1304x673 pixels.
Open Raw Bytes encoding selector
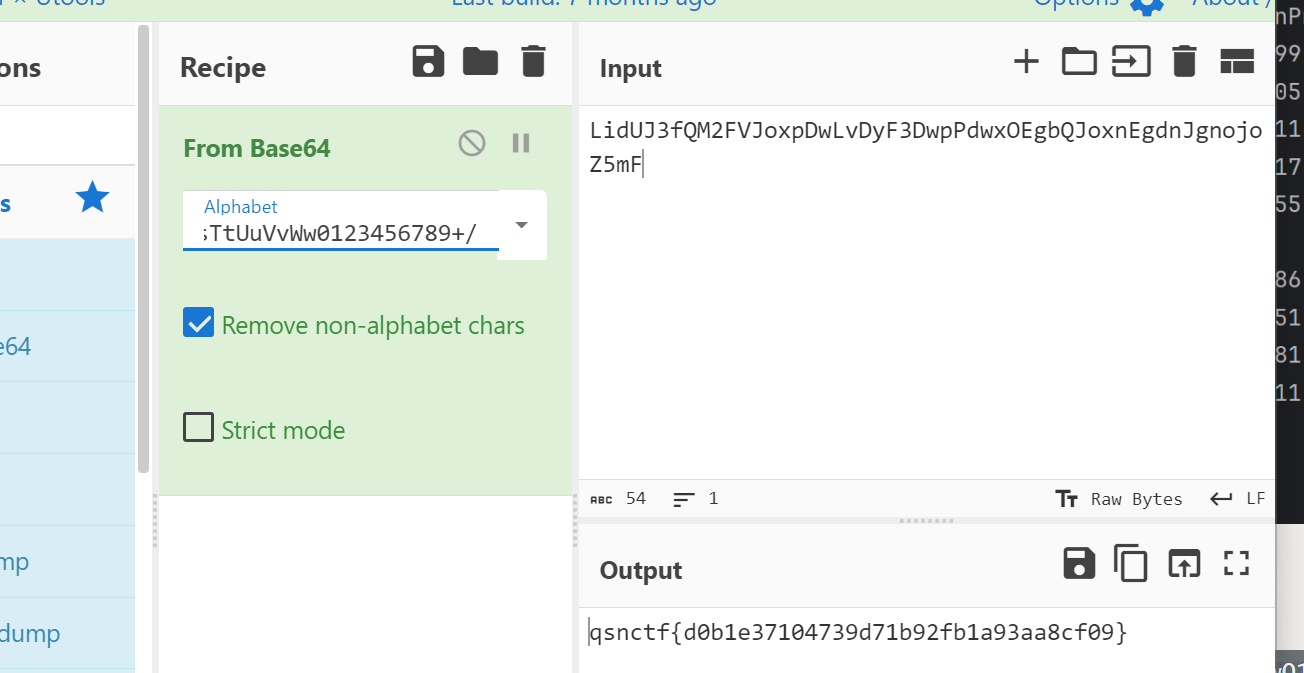pos(1119,499)
